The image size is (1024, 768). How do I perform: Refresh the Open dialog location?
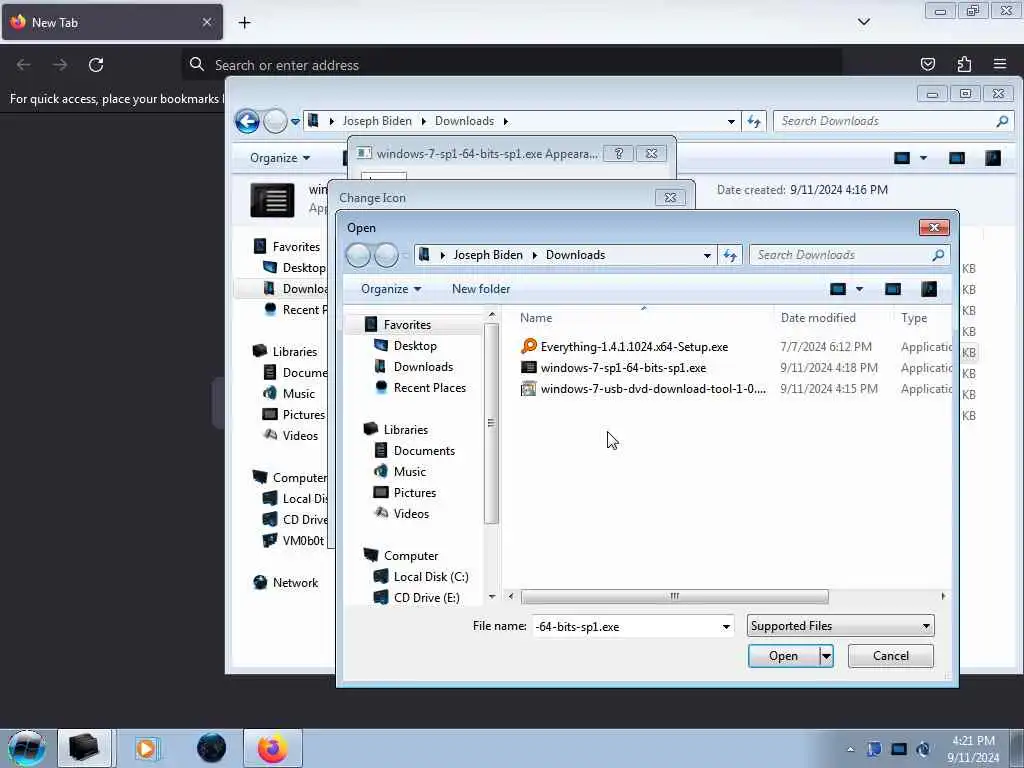click(729, 255)
